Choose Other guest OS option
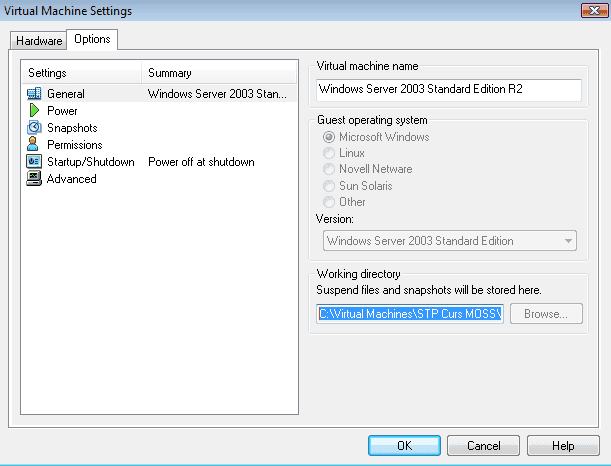Viewport: 611px width, 466px height. [x=329, y=202]
